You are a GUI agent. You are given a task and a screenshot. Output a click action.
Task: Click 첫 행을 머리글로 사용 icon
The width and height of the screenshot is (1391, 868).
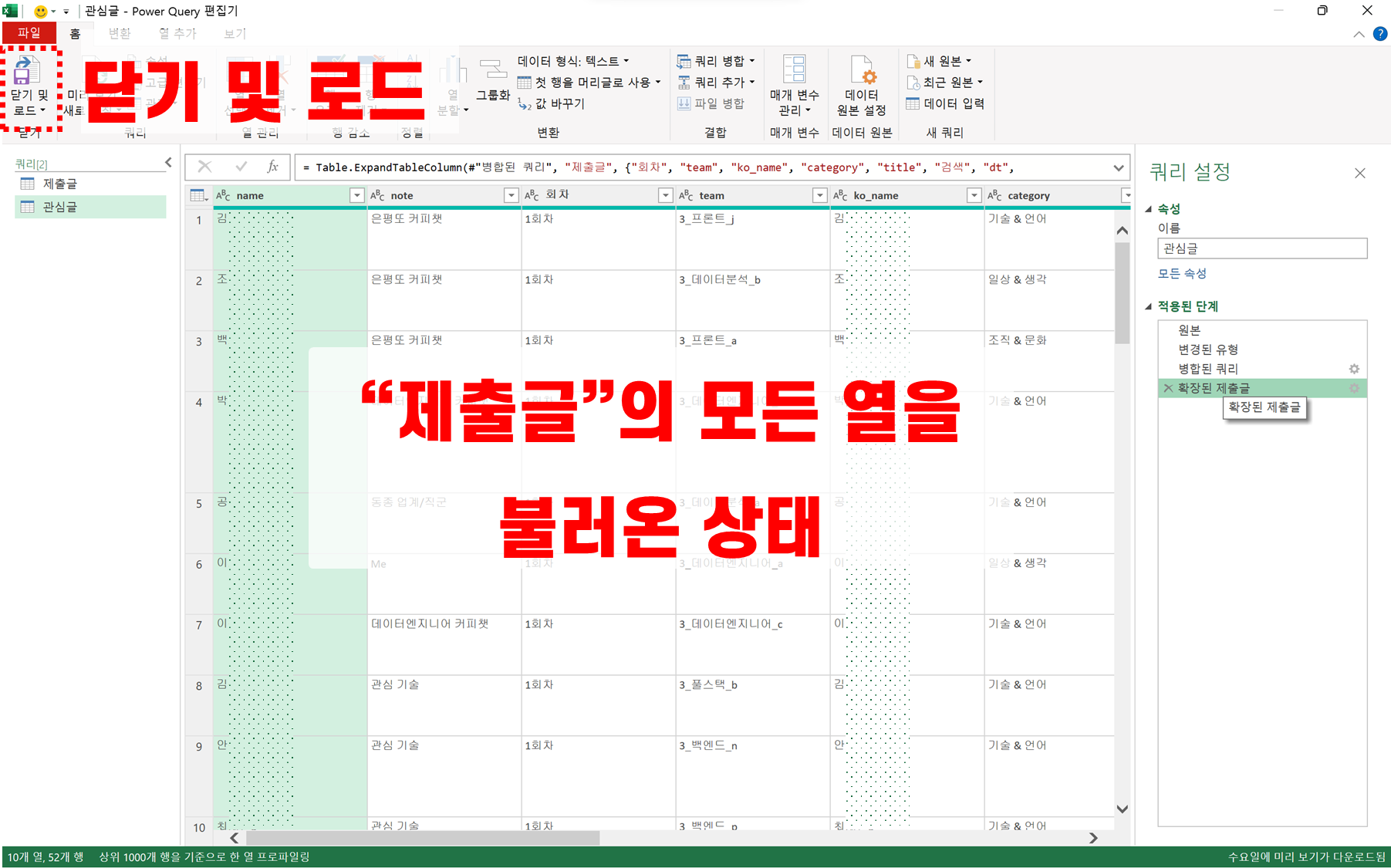click(524, 83)
